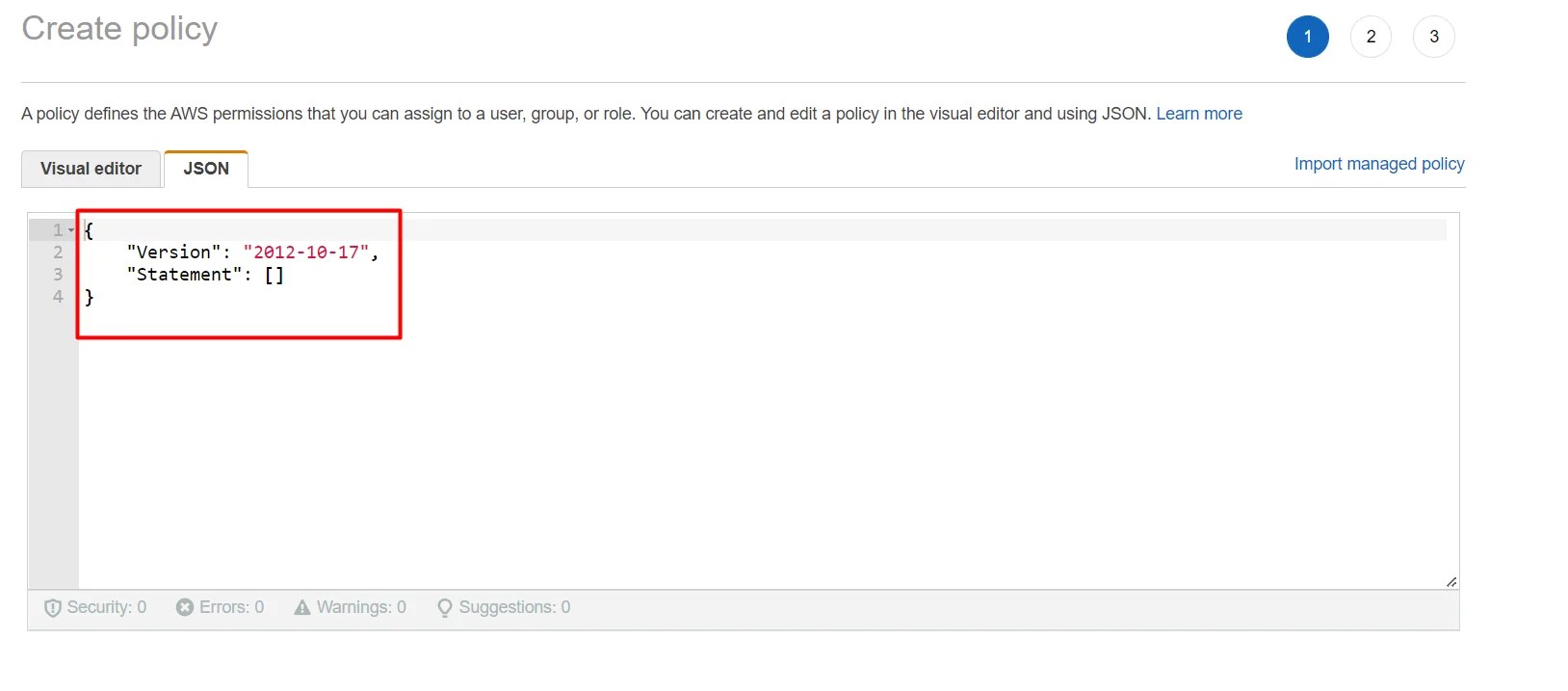Click line number 4 in the gutter
Image resolution: width=1568 pixels, height=691 pixels.
click(x=57, y=297)
